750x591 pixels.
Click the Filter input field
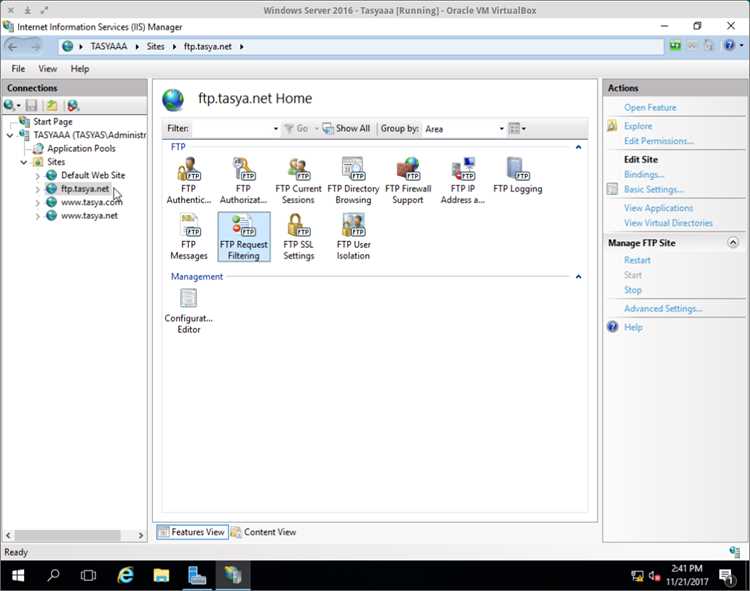pos(231,129)
